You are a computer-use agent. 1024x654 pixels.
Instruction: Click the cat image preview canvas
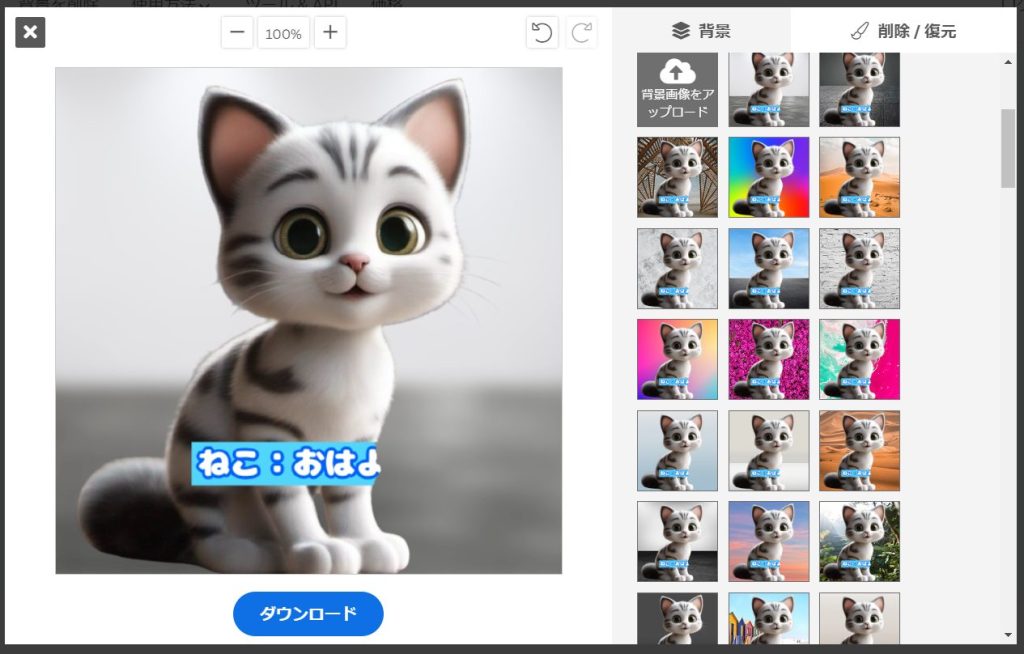coord(308,320)
